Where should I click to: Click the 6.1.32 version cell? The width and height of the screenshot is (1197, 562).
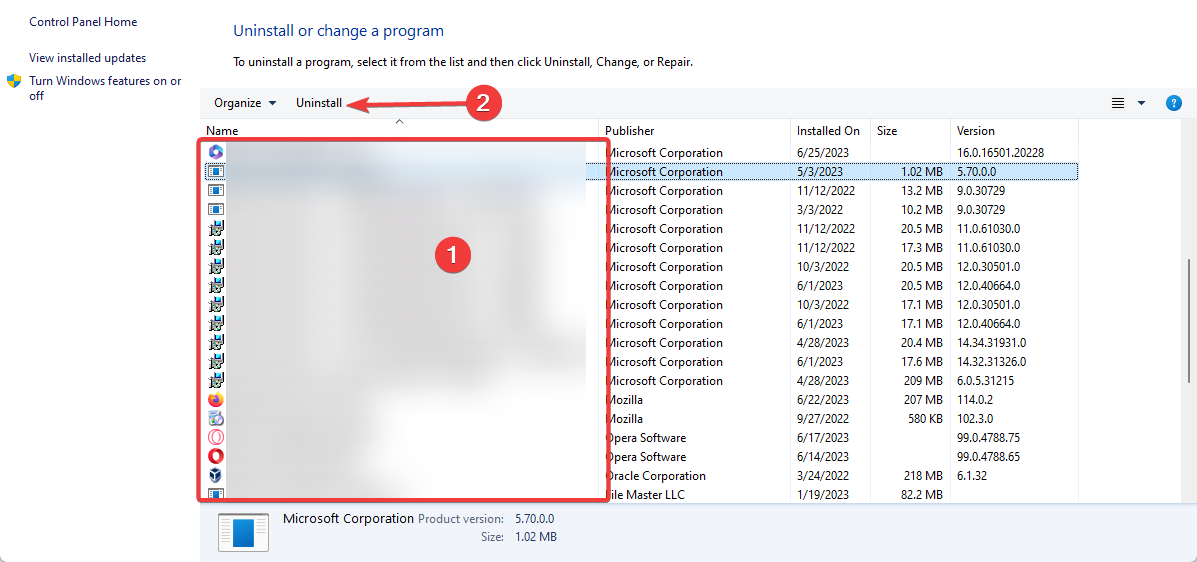click(973, 476)
